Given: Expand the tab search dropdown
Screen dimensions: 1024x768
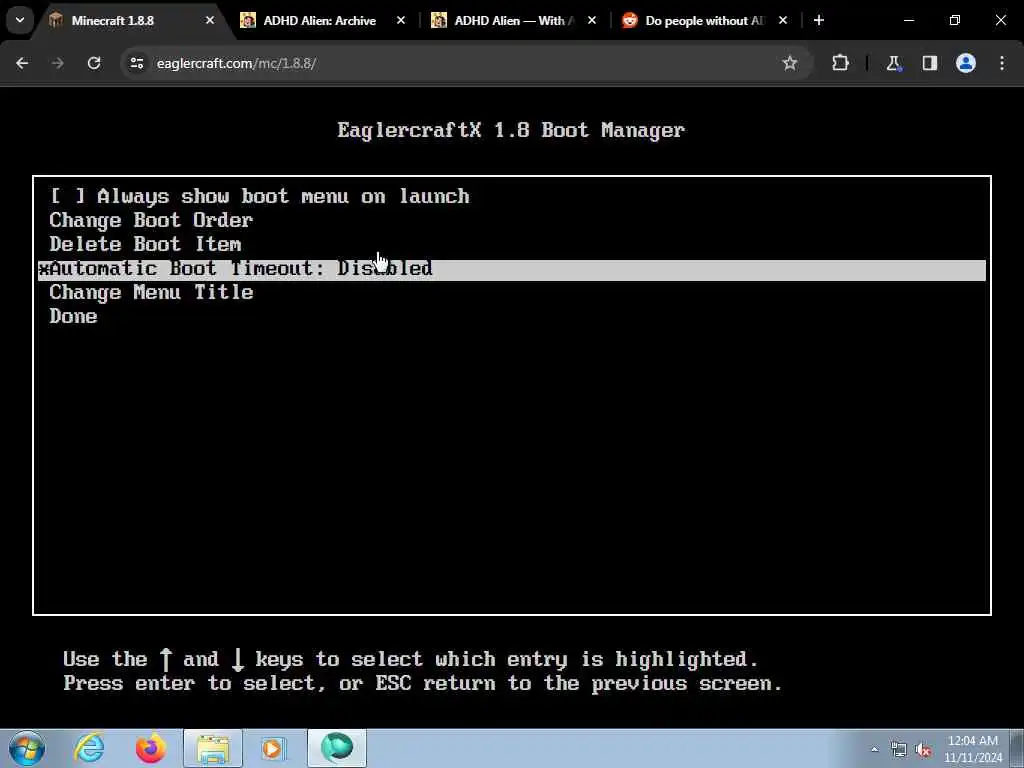Looking at the screenshot, I should point(20,20).
